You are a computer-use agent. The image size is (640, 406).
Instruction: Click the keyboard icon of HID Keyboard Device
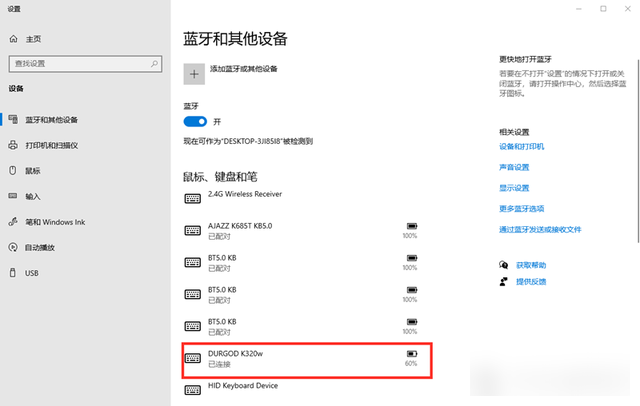[x=193, y=390]
